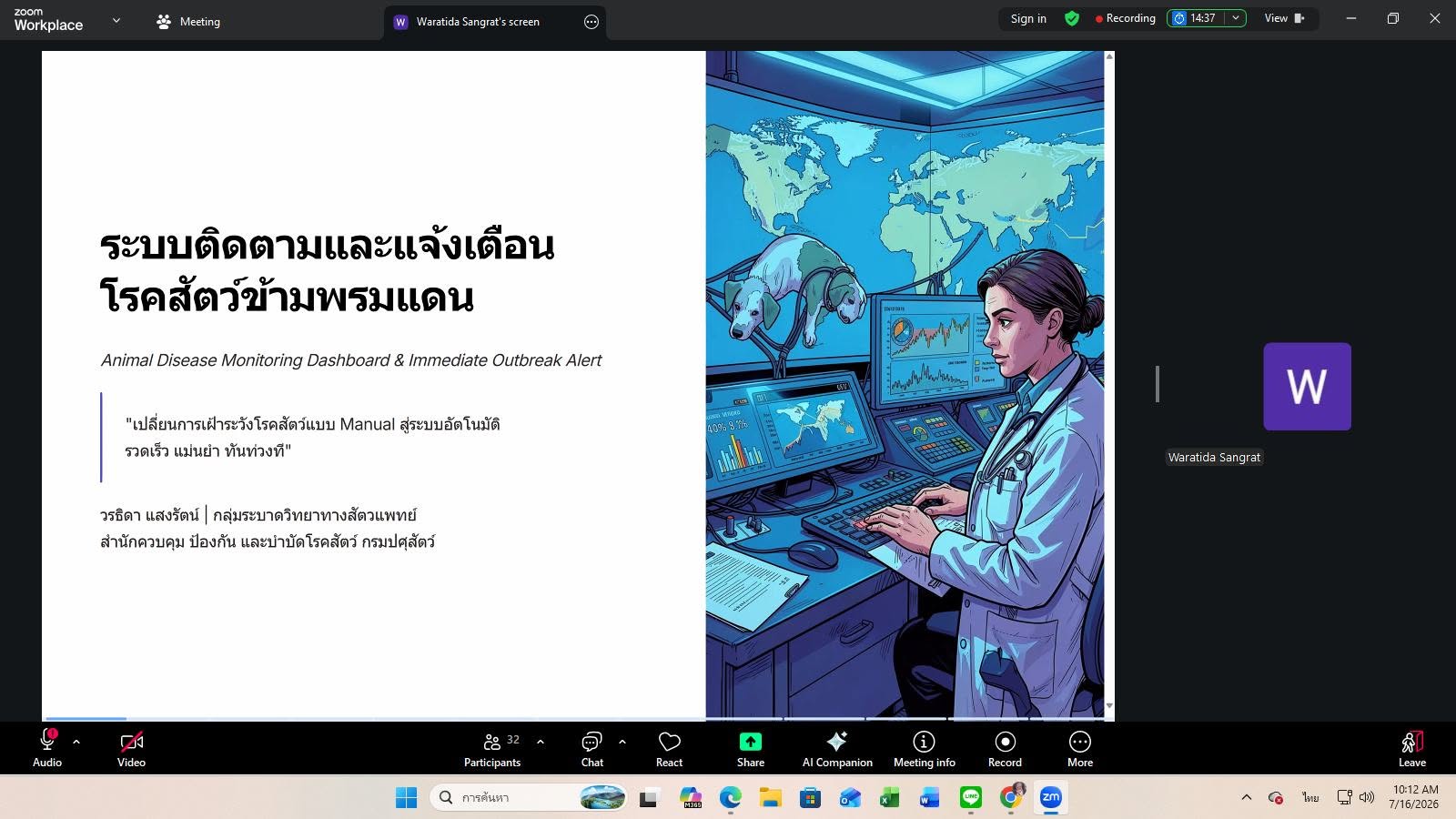
Task: Click the green Share screen button
Action: 751,749
